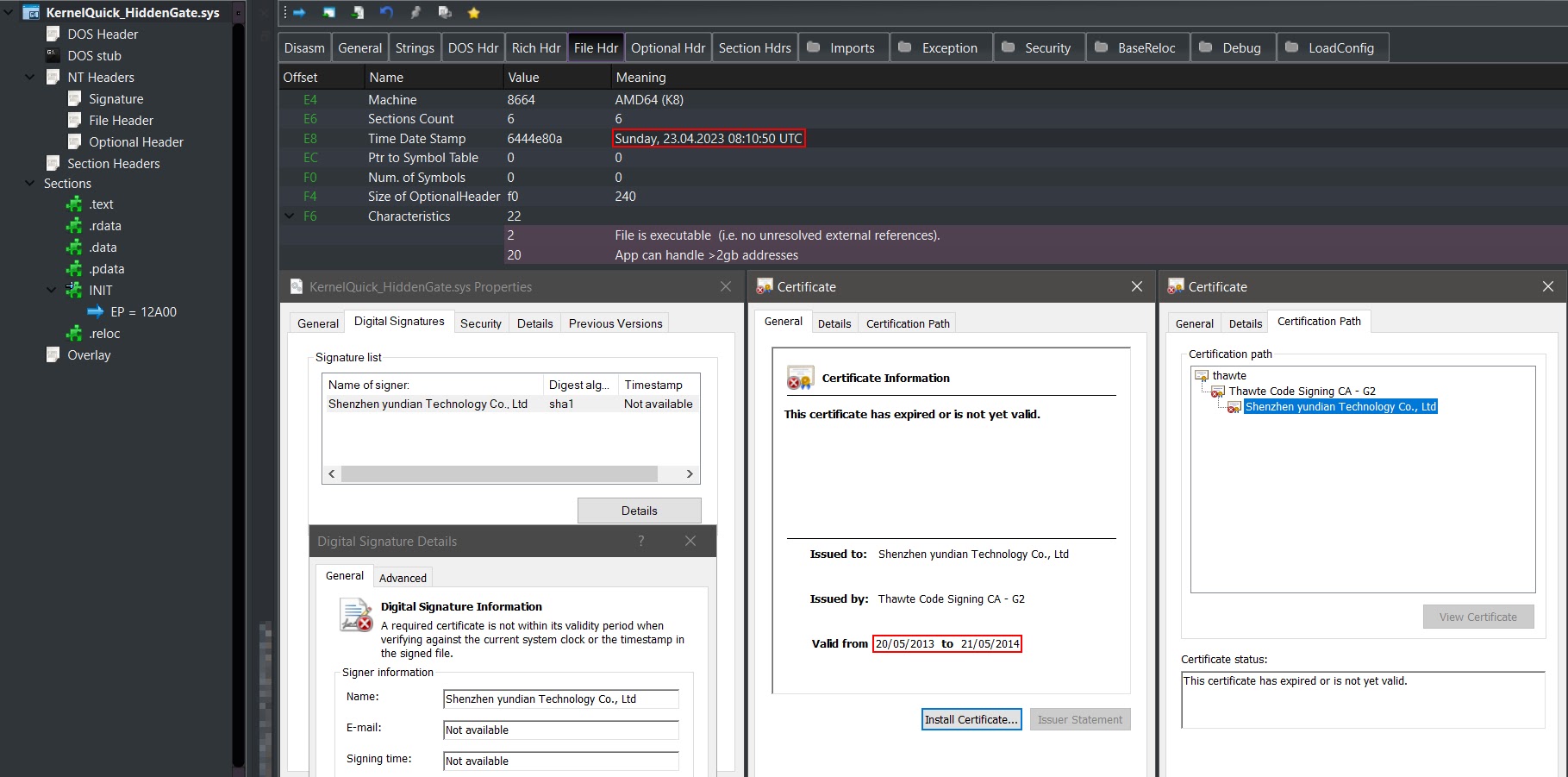This screenshot has width=1568, height=777.
Task: Click the blue undo arrow in the toolbar
Action: (x=386, y=12)
